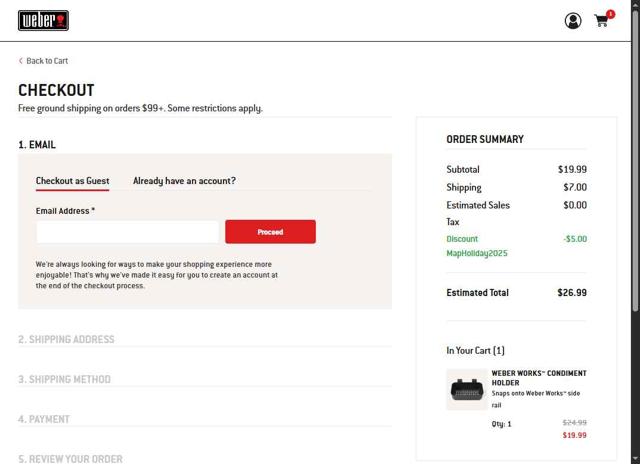Image resolution: width=640 pixels, height=464 pixels.
Task: Click the In Your Cart (1) heading
Action: tap(475, 351)
